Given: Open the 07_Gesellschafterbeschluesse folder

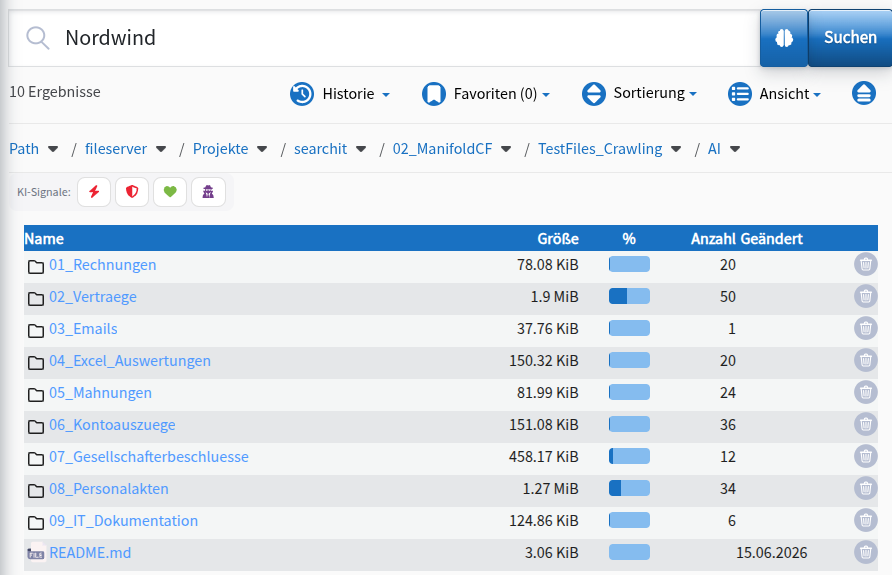Looking at the screenshot, I should pos(148,457).
